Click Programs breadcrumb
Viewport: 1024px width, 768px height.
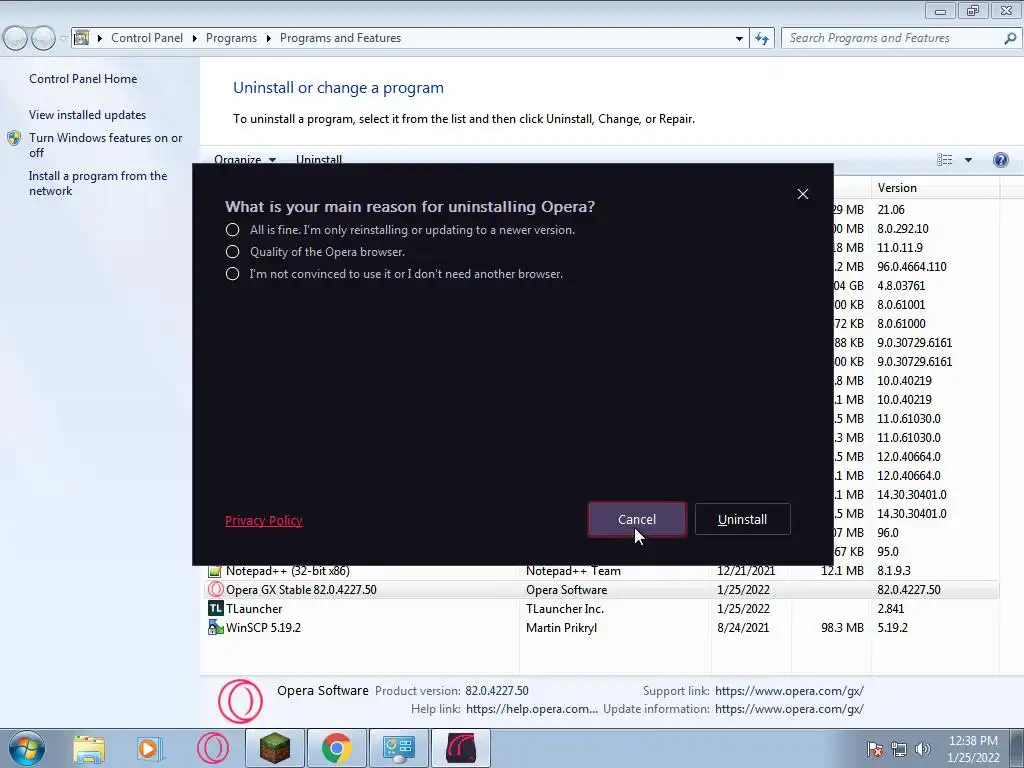(x=231, y=38)
